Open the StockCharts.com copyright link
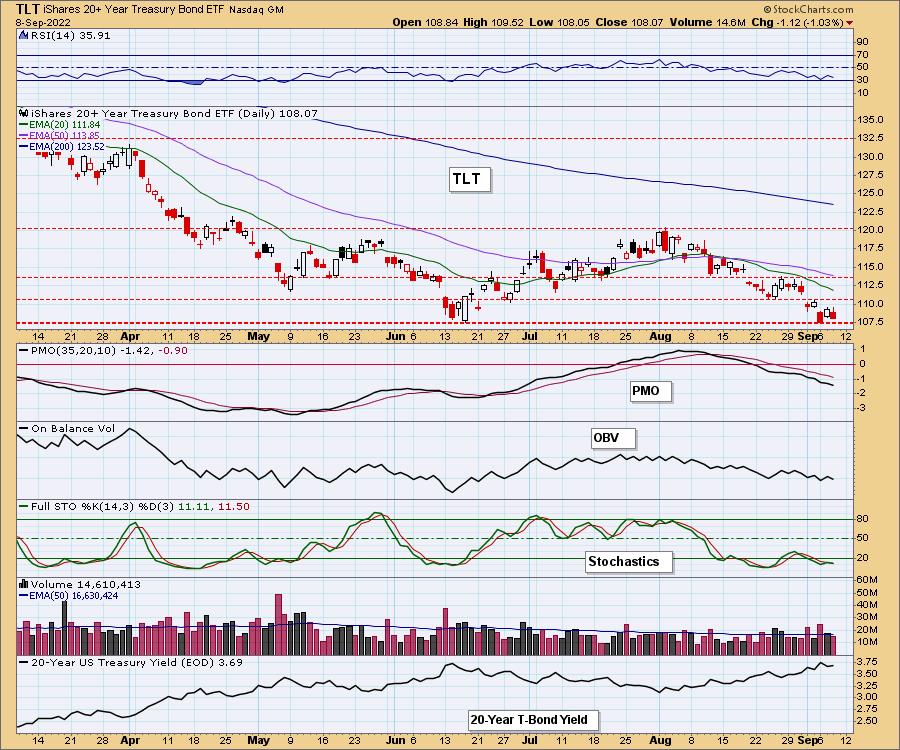 point(809,9)
